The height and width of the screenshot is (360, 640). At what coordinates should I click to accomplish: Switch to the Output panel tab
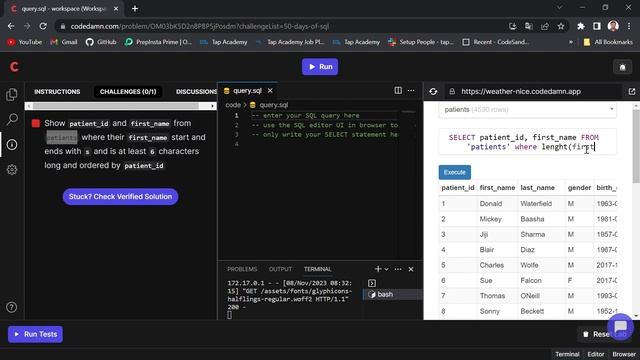(280, 269)
